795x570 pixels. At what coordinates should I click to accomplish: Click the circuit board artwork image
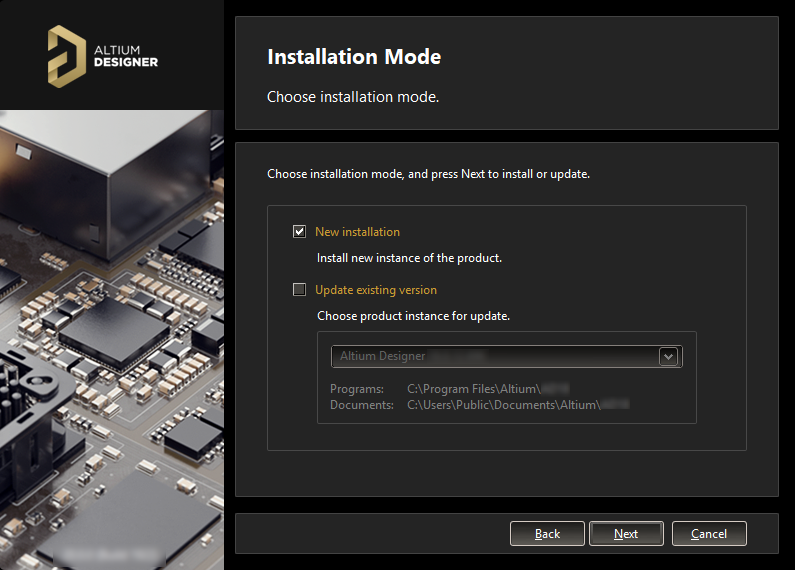point(112,340)
